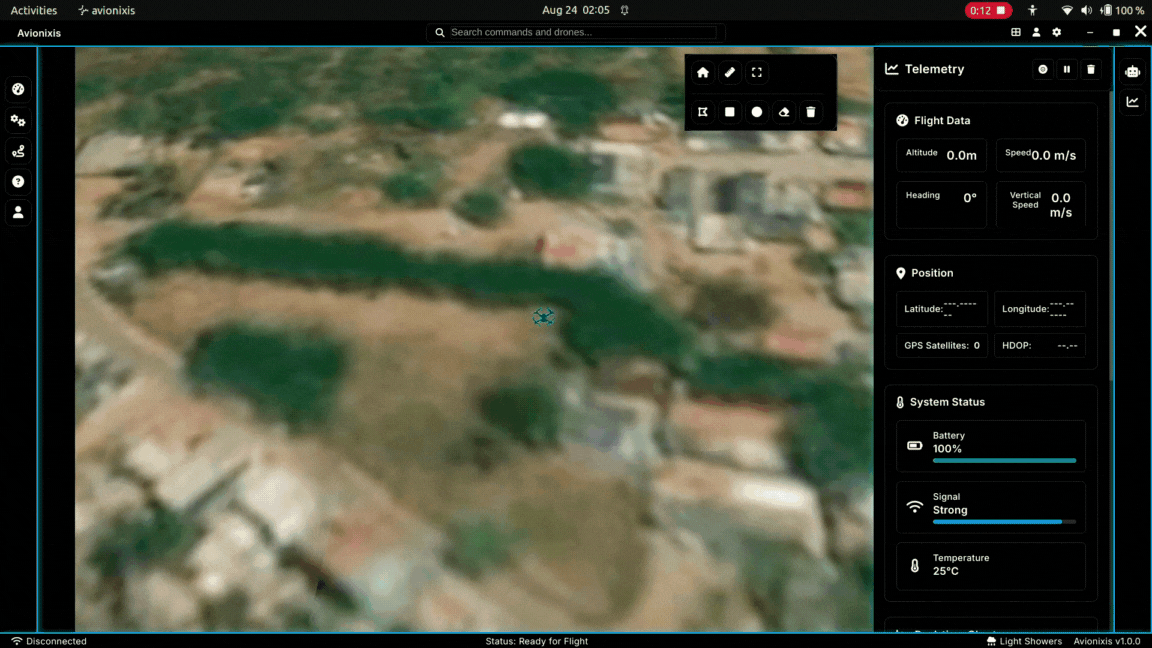Viewport: 1152px width, 648px height.
Task: Activate the eraser tool on map
Action: [784, 112]
